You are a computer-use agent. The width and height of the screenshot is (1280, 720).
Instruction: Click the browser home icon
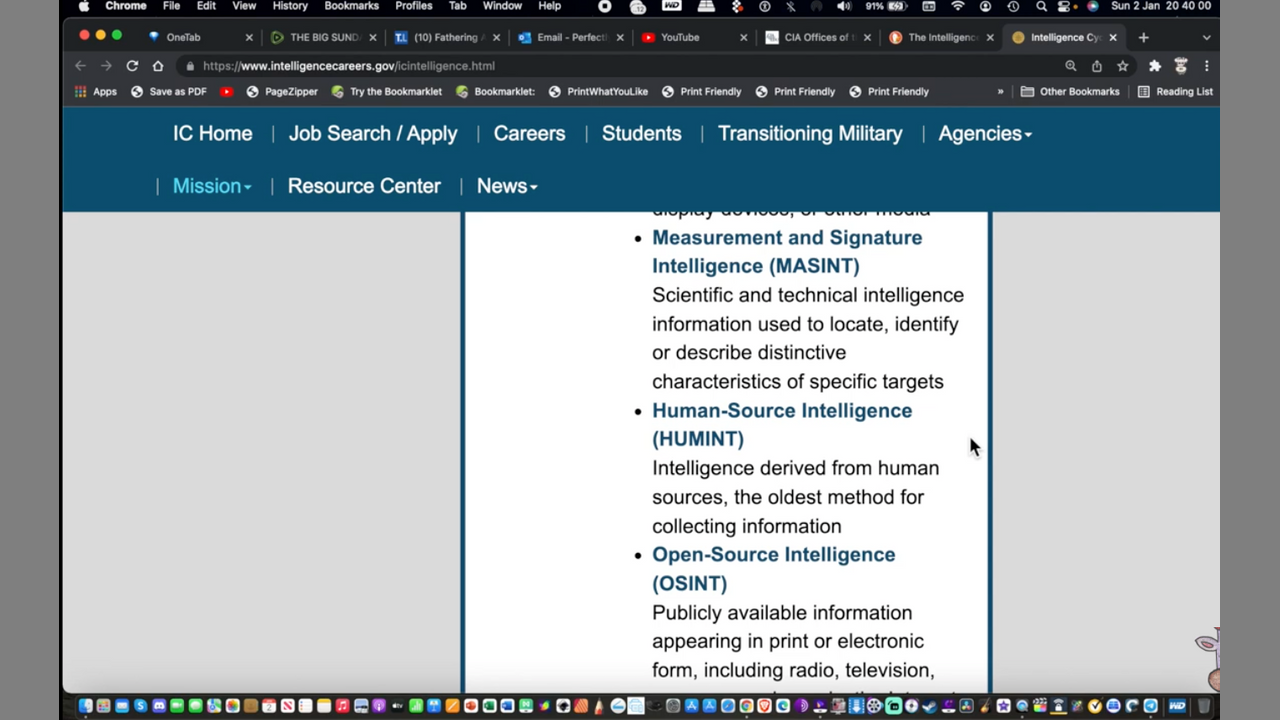(x=158, y=66)
